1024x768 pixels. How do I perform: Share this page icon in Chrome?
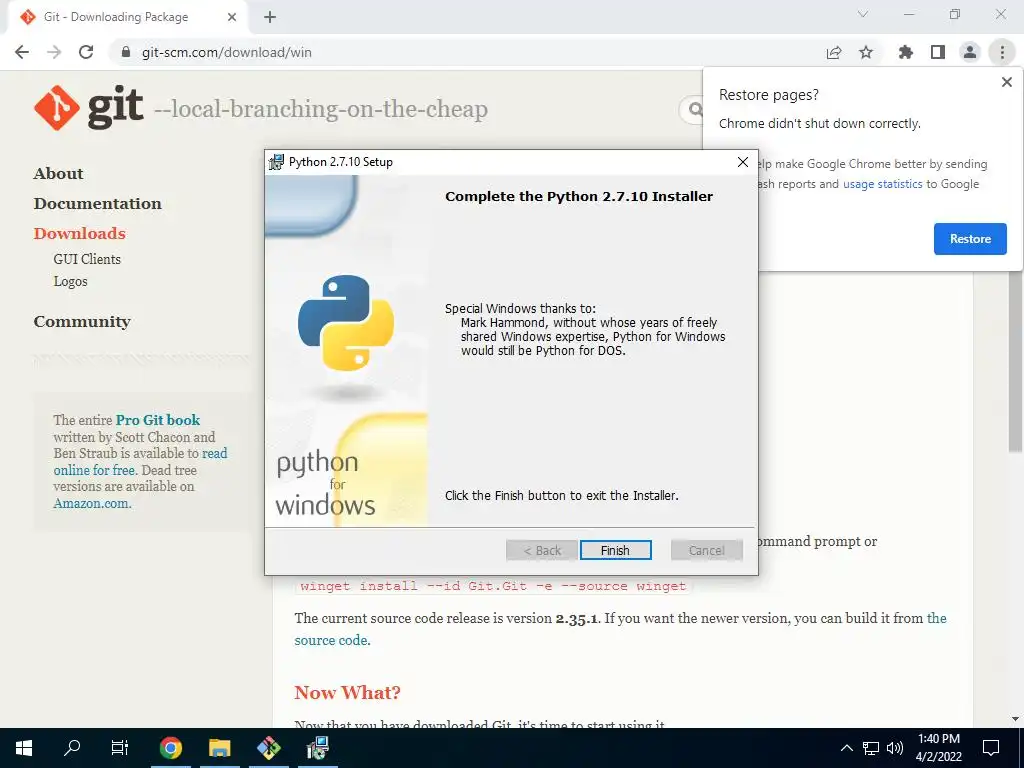click(x=834, y=52)
